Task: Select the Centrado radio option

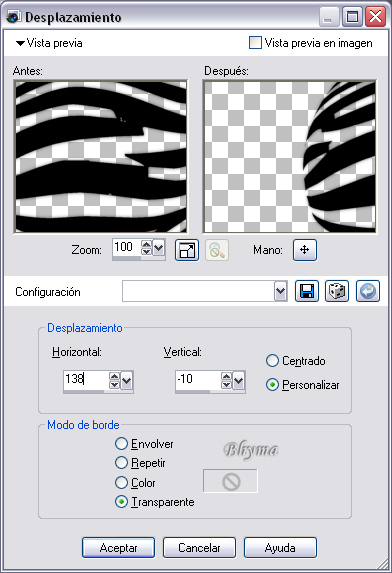Action: 272,361
